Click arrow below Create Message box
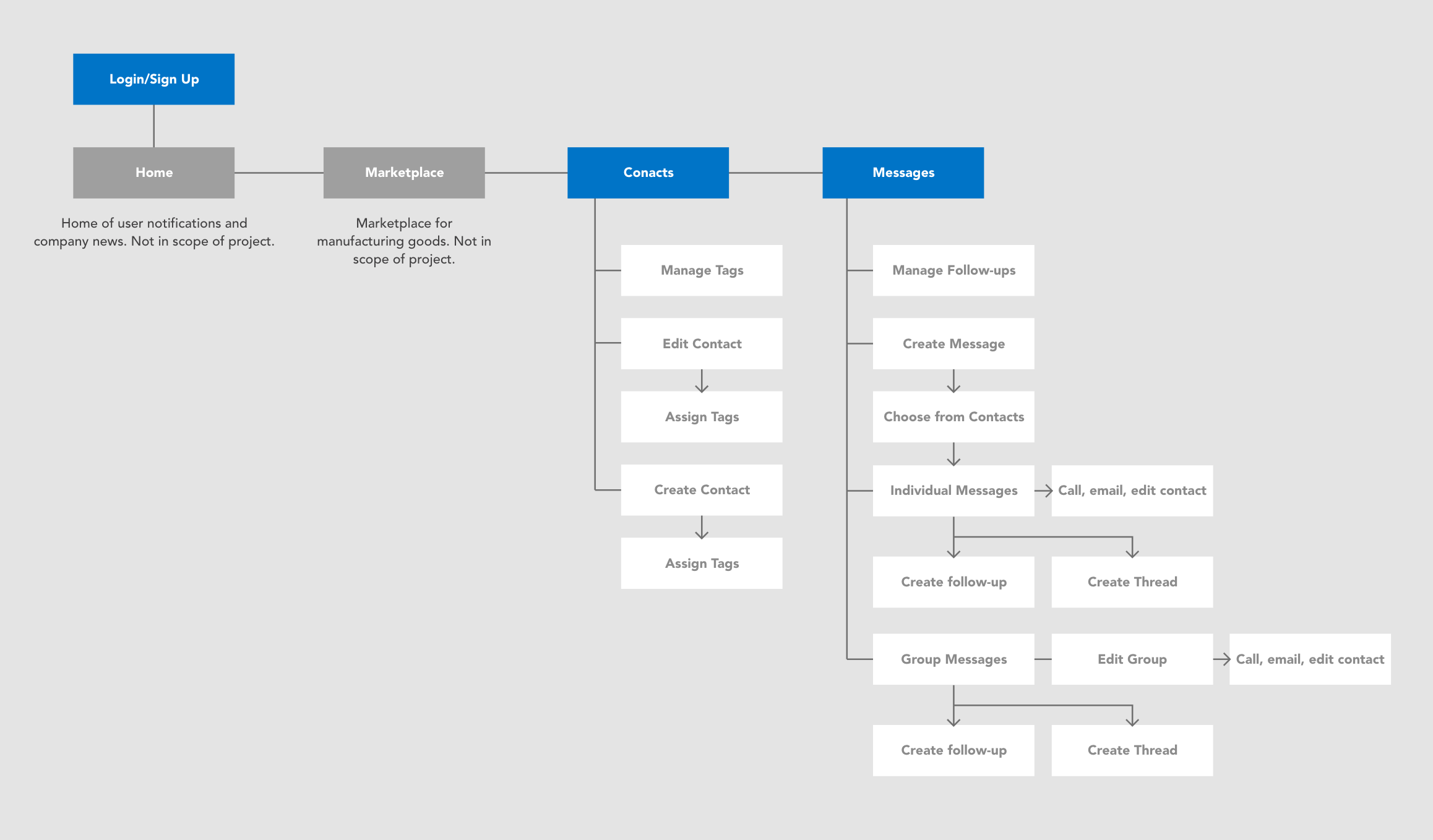Screen dimensions: 1433x840 tap(953, 381)
